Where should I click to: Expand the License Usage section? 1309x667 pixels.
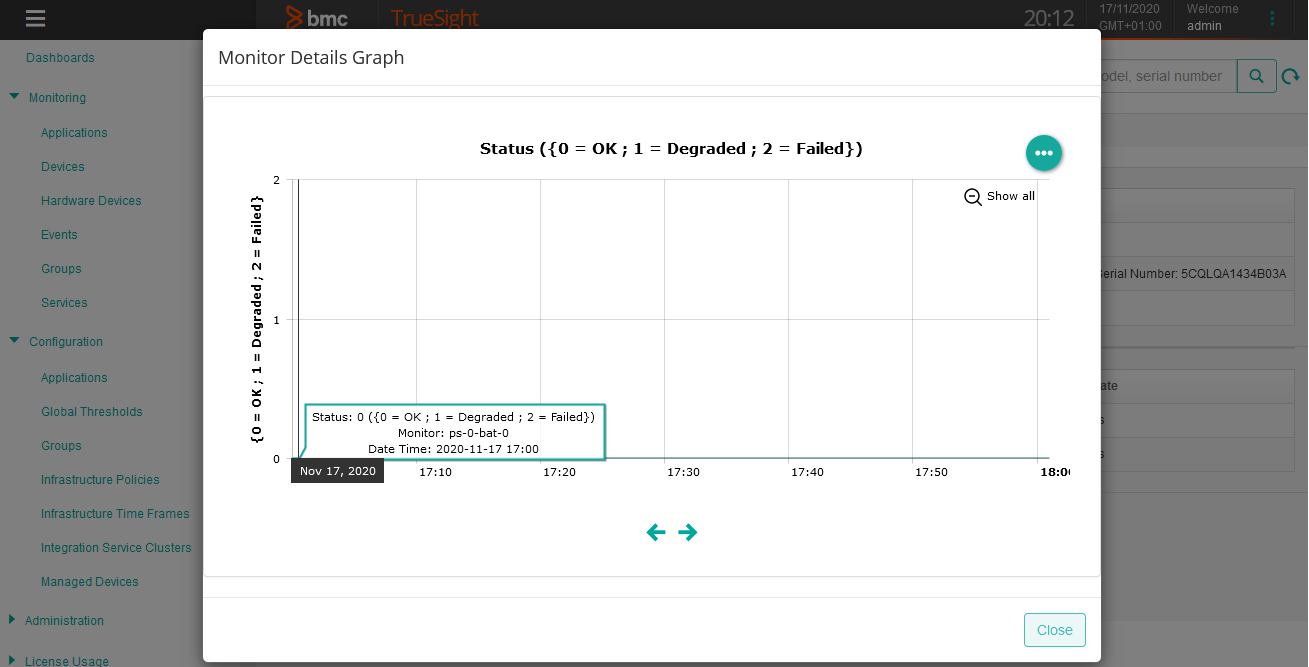pyautogui.click(x=13, y=659)
